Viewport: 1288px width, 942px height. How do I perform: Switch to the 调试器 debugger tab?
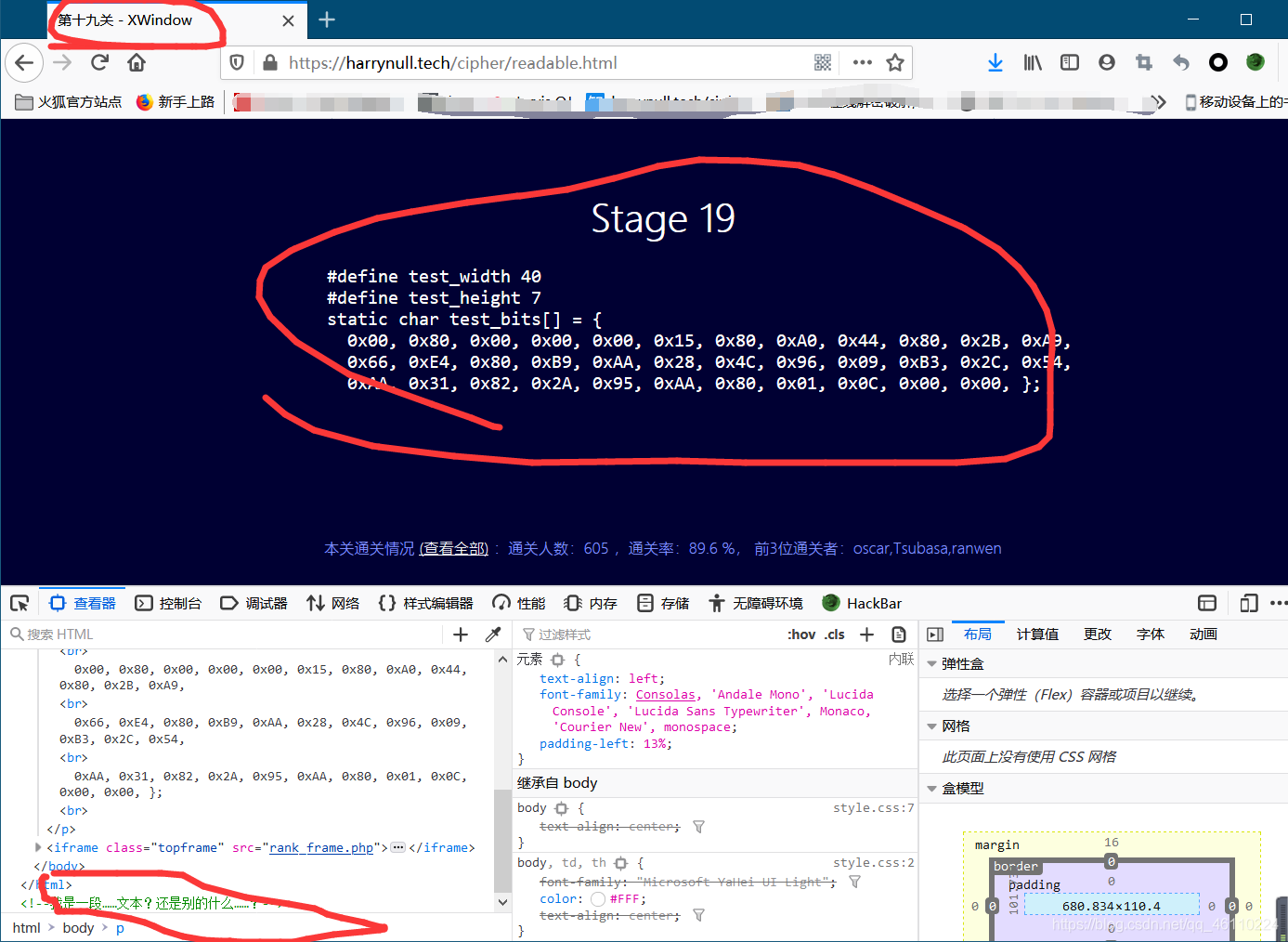(x=254, y=604)
